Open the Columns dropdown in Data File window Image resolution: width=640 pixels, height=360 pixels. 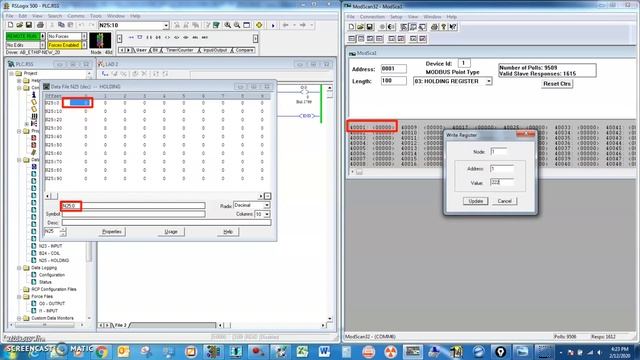point(267,214)
